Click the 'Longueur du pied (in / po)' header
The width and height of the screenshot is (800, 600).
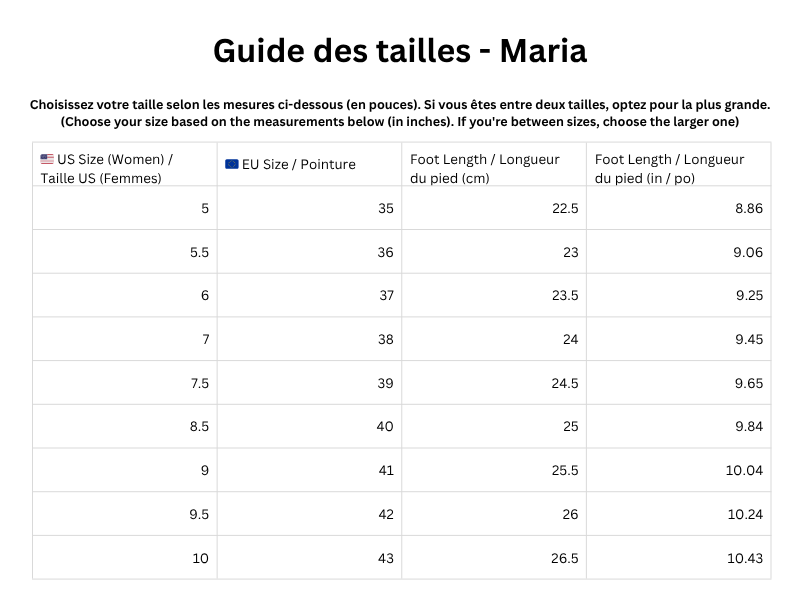[670, 168]
